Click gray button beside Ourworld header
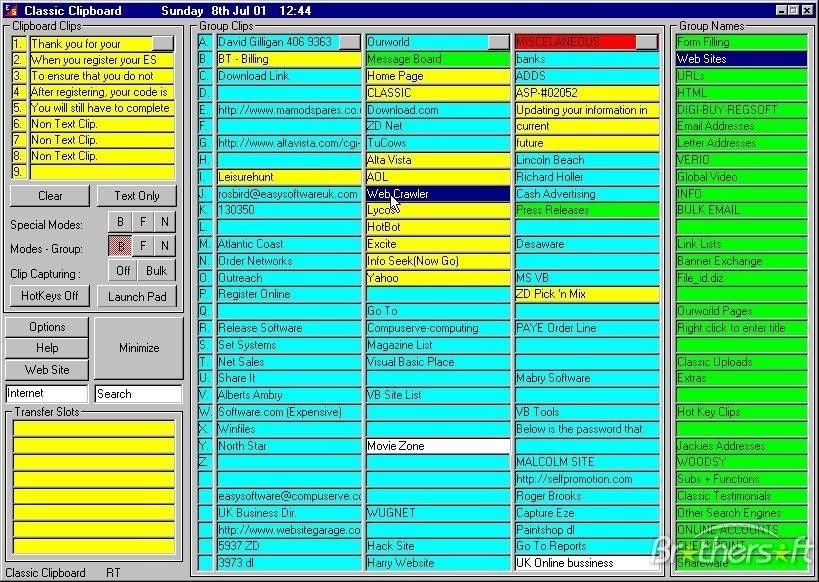This screenshot has width=819, height=582. [499, 42]
